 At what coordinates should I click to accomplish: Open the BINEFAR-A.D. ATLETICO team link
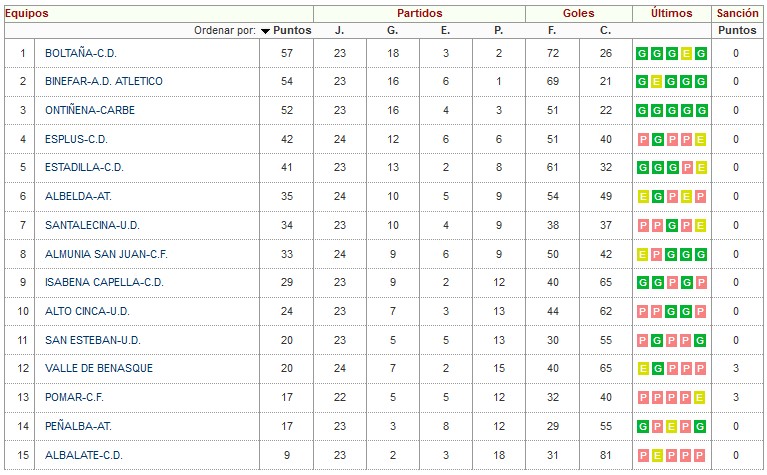point(104,81)
